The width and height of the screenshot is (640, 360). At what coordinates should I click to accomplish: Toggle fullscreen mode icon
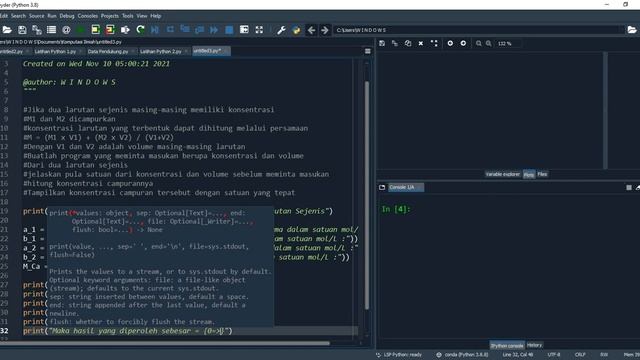[x=259, y=30]
